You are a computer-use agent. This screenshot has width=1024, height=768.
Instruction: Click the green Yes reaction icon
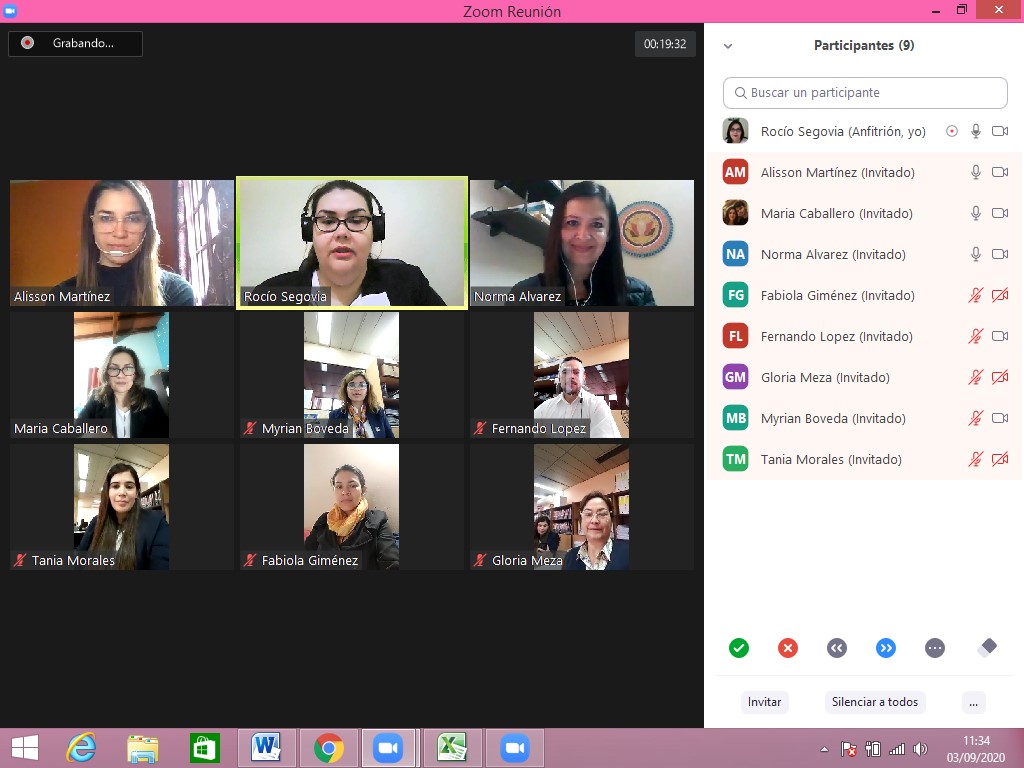(739, 648)
